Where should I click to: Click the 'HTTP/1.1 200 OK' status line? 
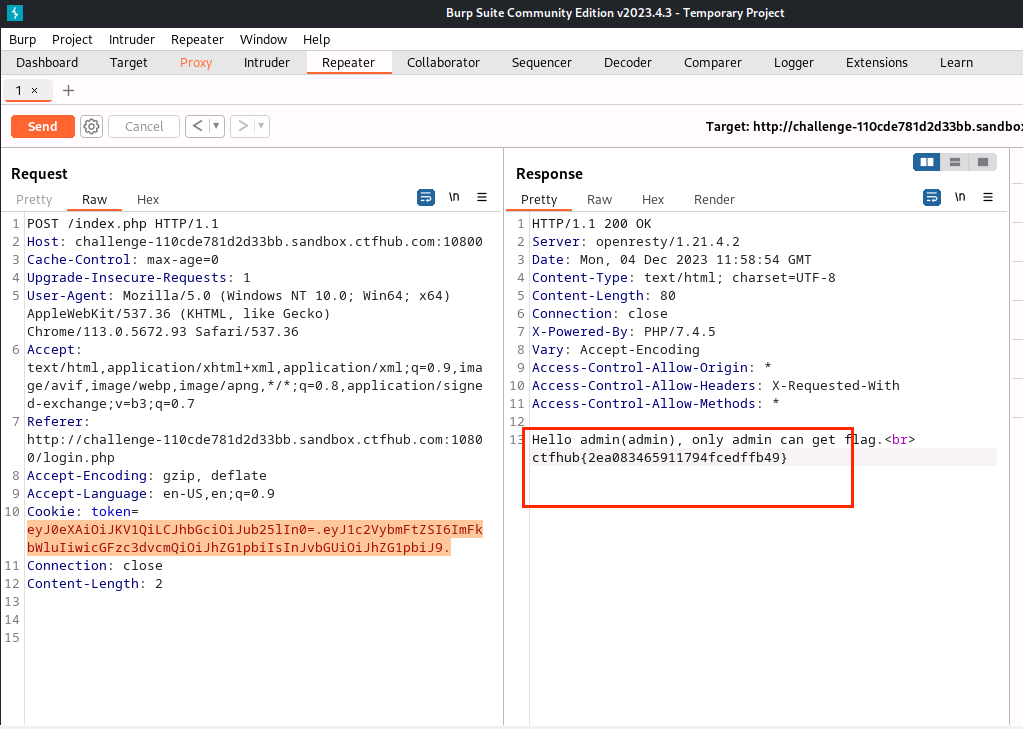click(x=592, y=224)
